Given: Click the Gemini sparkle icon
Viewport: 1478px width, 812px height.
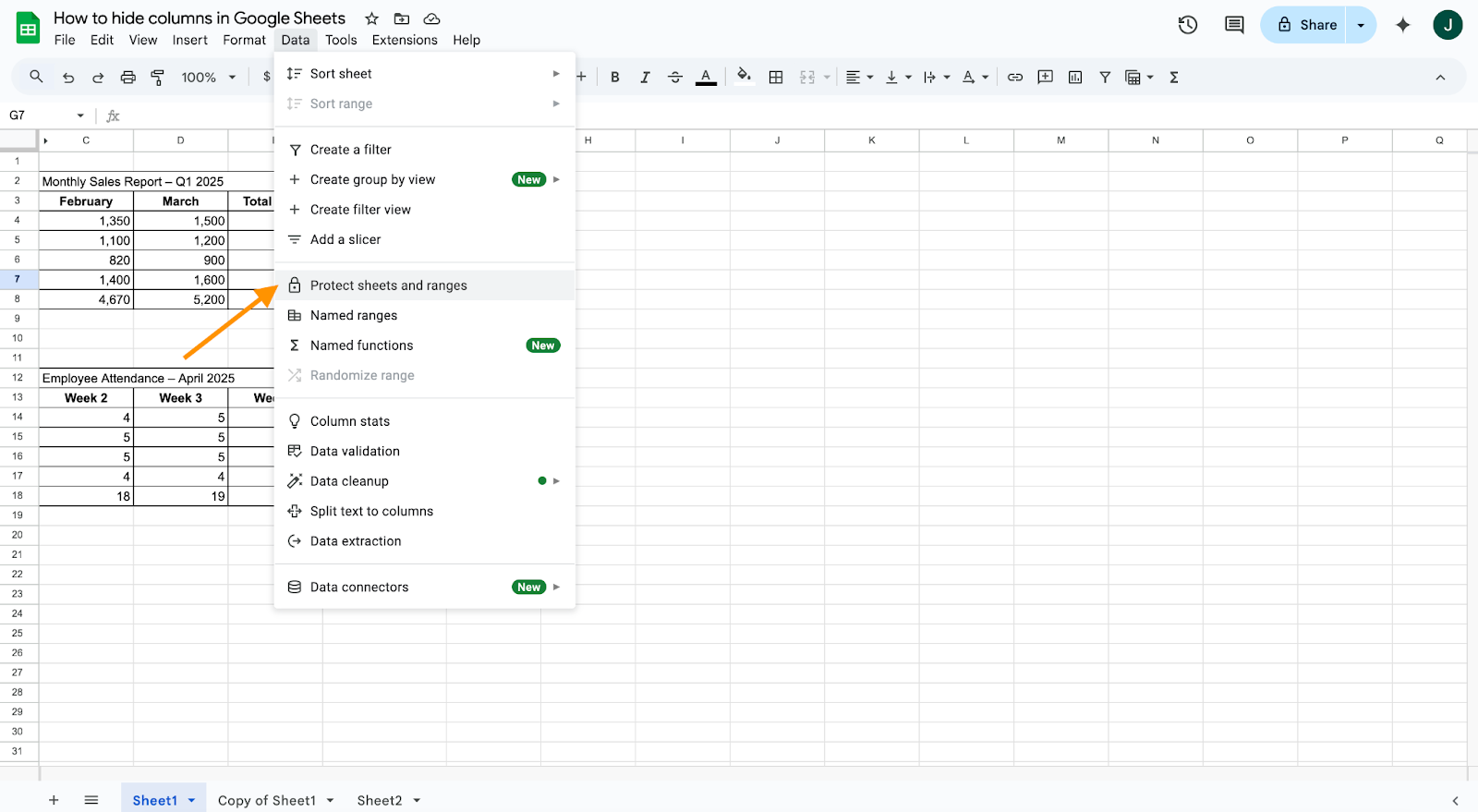Looking at the screenshot, I should (x=1403, y=25).
